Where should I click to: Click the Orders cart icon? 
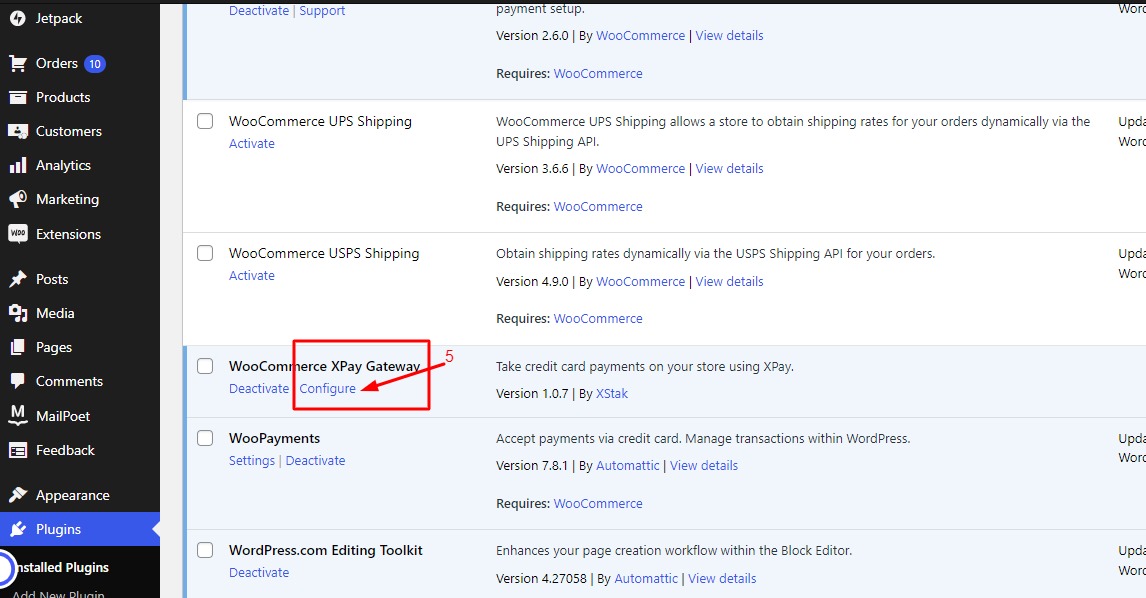[18, 64]
